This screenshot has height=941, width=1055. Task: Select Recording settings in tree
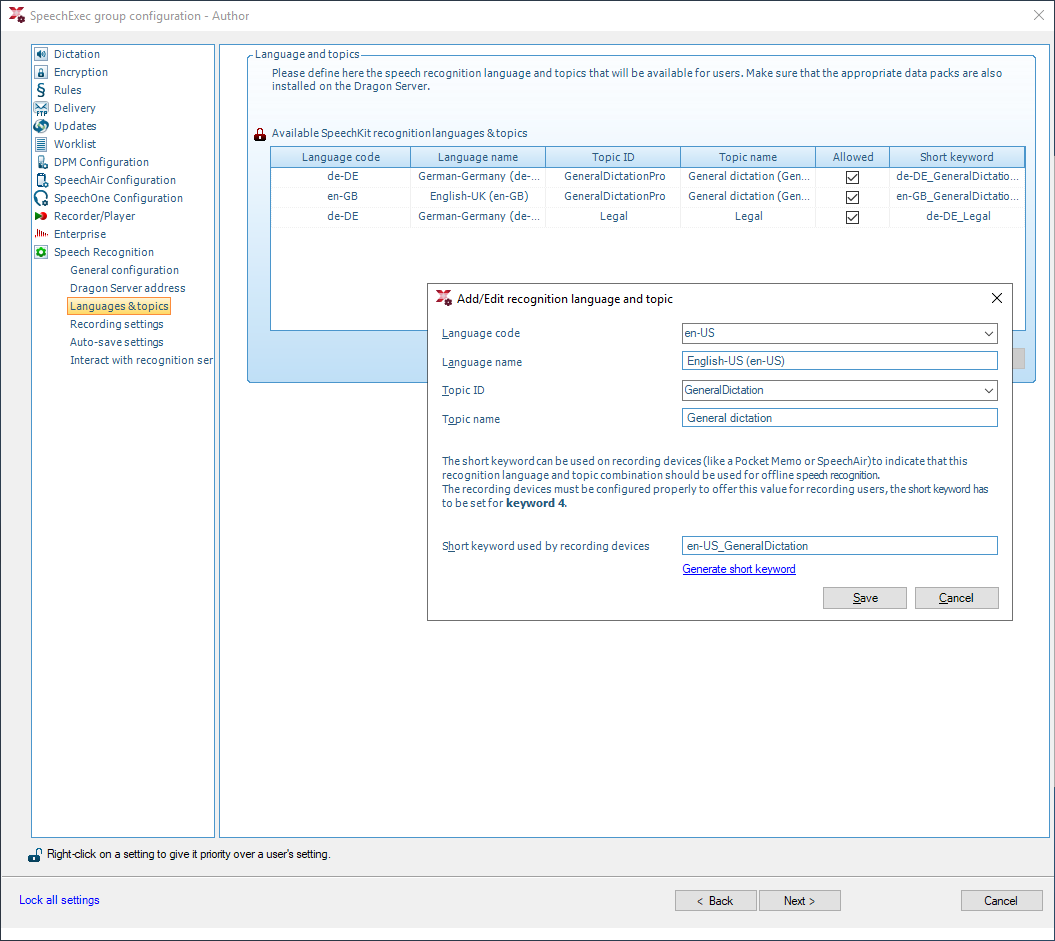[116, 324]
